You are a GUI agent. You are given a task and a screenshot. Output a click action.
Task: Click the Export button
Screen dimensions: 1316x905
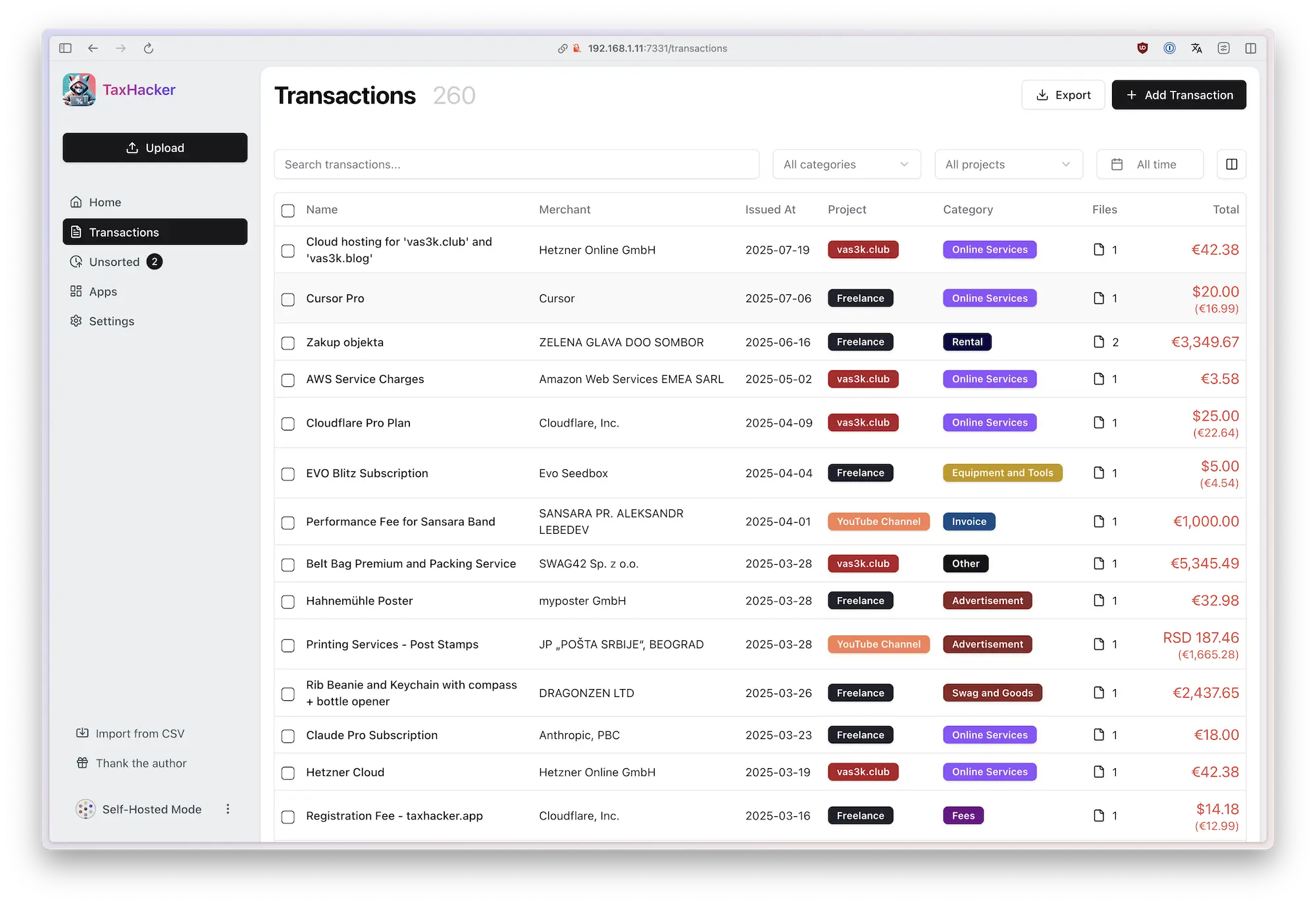1063,95
